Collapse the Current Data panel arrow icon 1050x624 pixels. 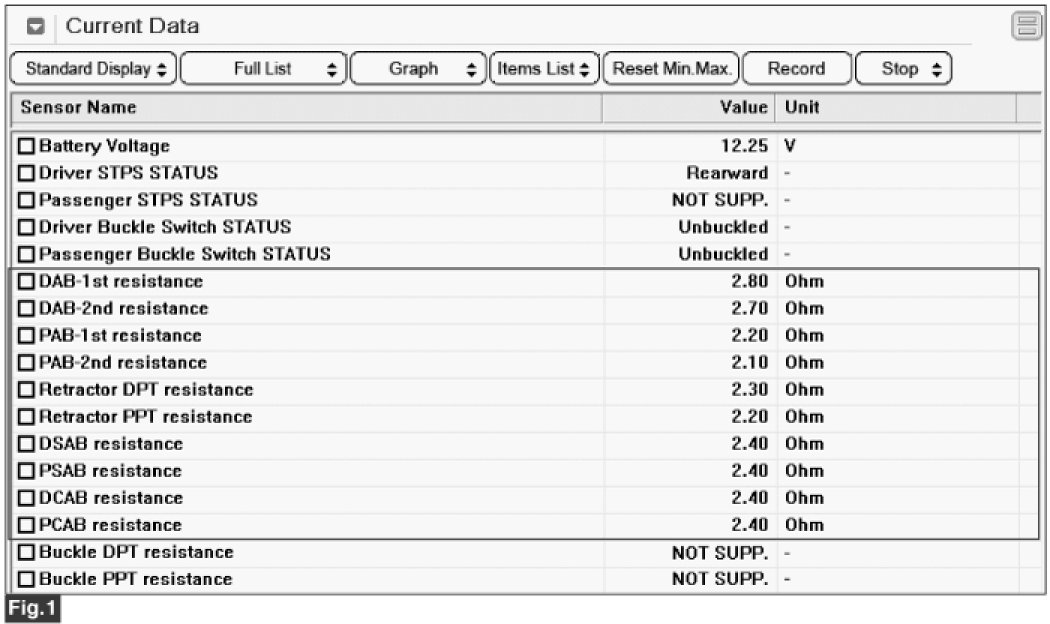pyautogui.click(x=35, y=27)
